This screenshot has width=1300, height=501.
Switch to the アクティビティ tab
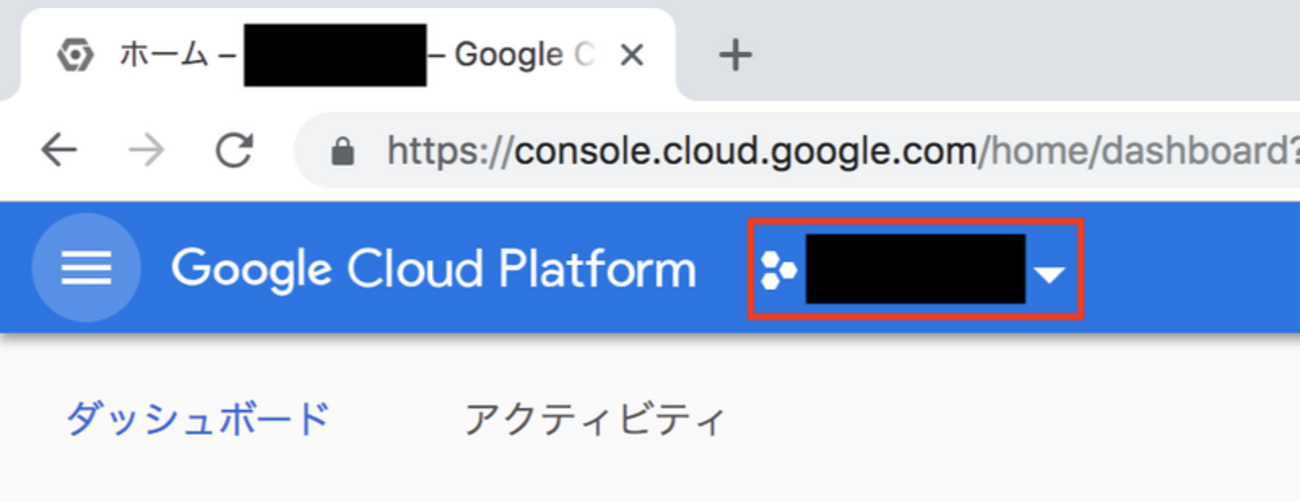pyautogui.click(x=593, y=420)
